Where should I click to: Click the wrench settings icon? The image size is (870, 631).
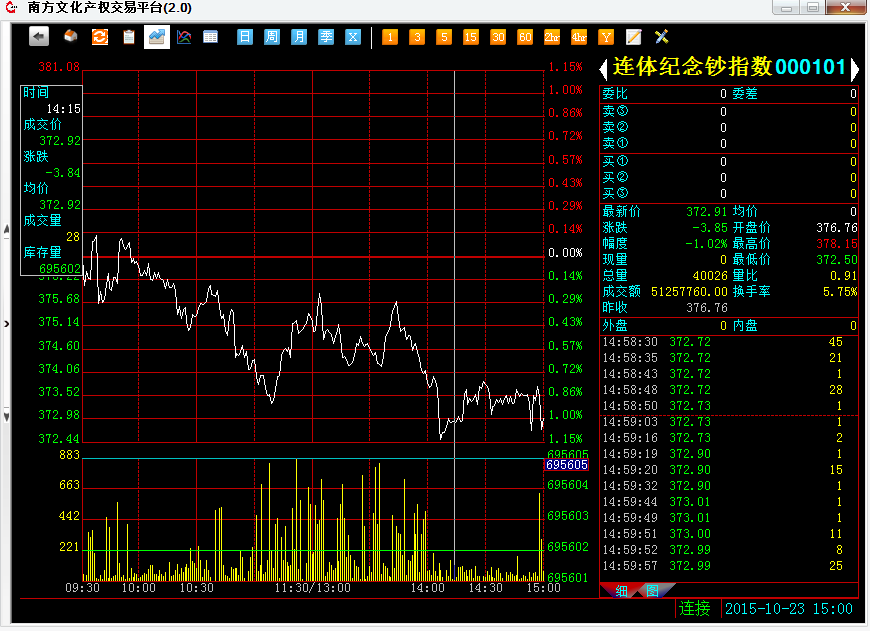(x=660, y=36)
